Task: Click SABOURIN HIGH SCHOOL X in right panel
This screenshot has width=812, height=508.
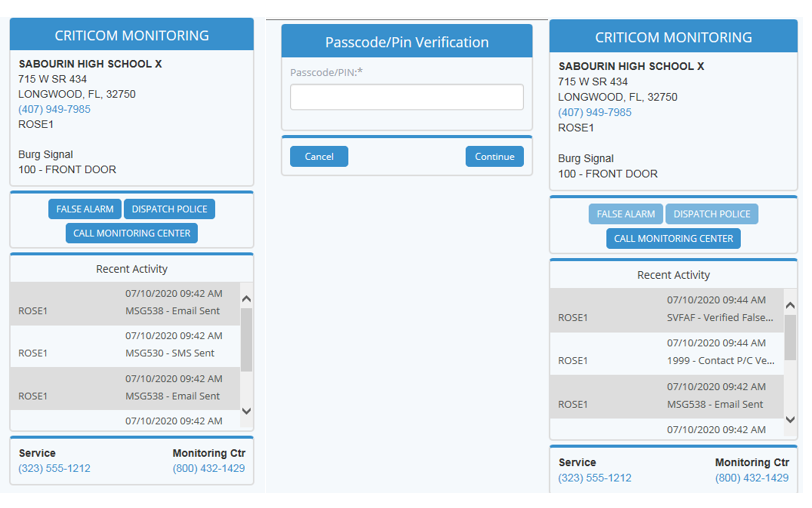Action: click(631, 66)
